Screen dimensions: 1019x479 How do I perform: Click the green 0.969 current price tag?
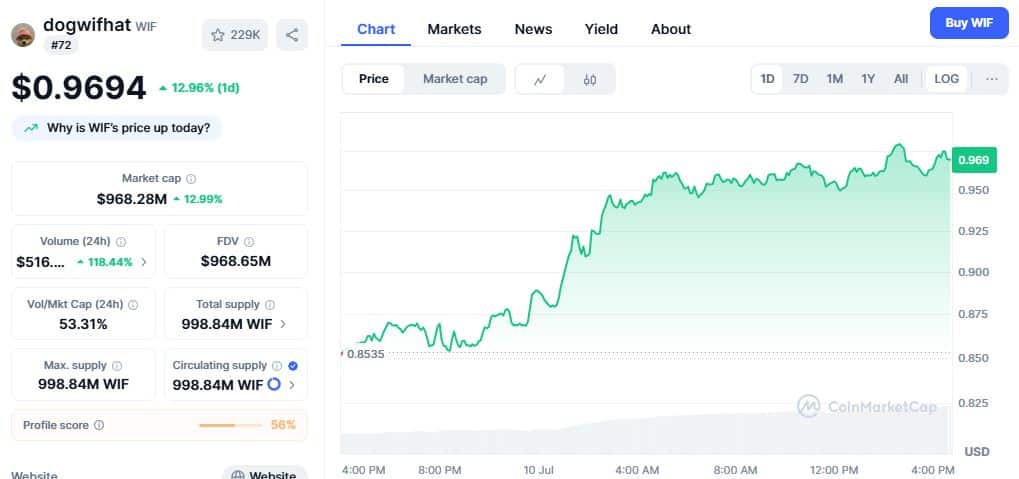[974, 160]
